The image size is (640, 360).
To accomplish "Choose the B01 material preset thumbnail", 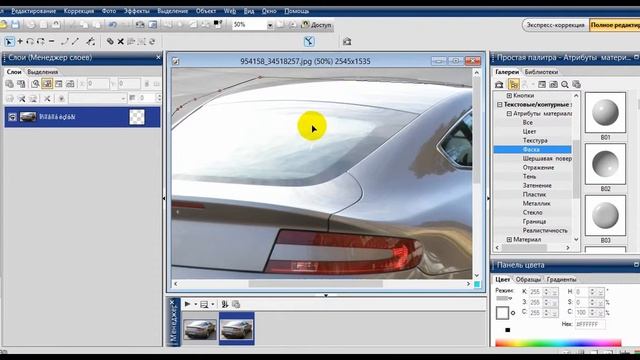I will [605, 113].
